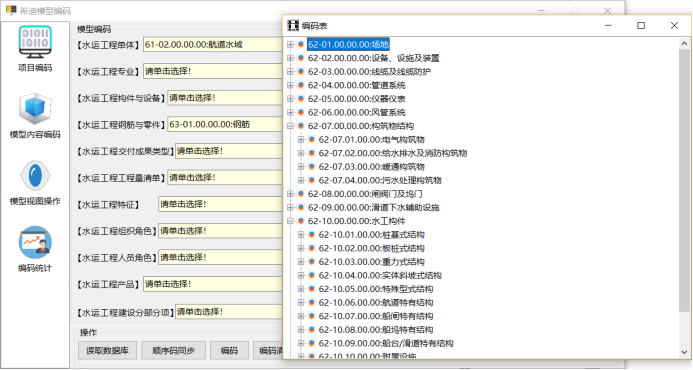
Task: Open the 项目编码 sidebar icon
Action: [x=35, y=42]
